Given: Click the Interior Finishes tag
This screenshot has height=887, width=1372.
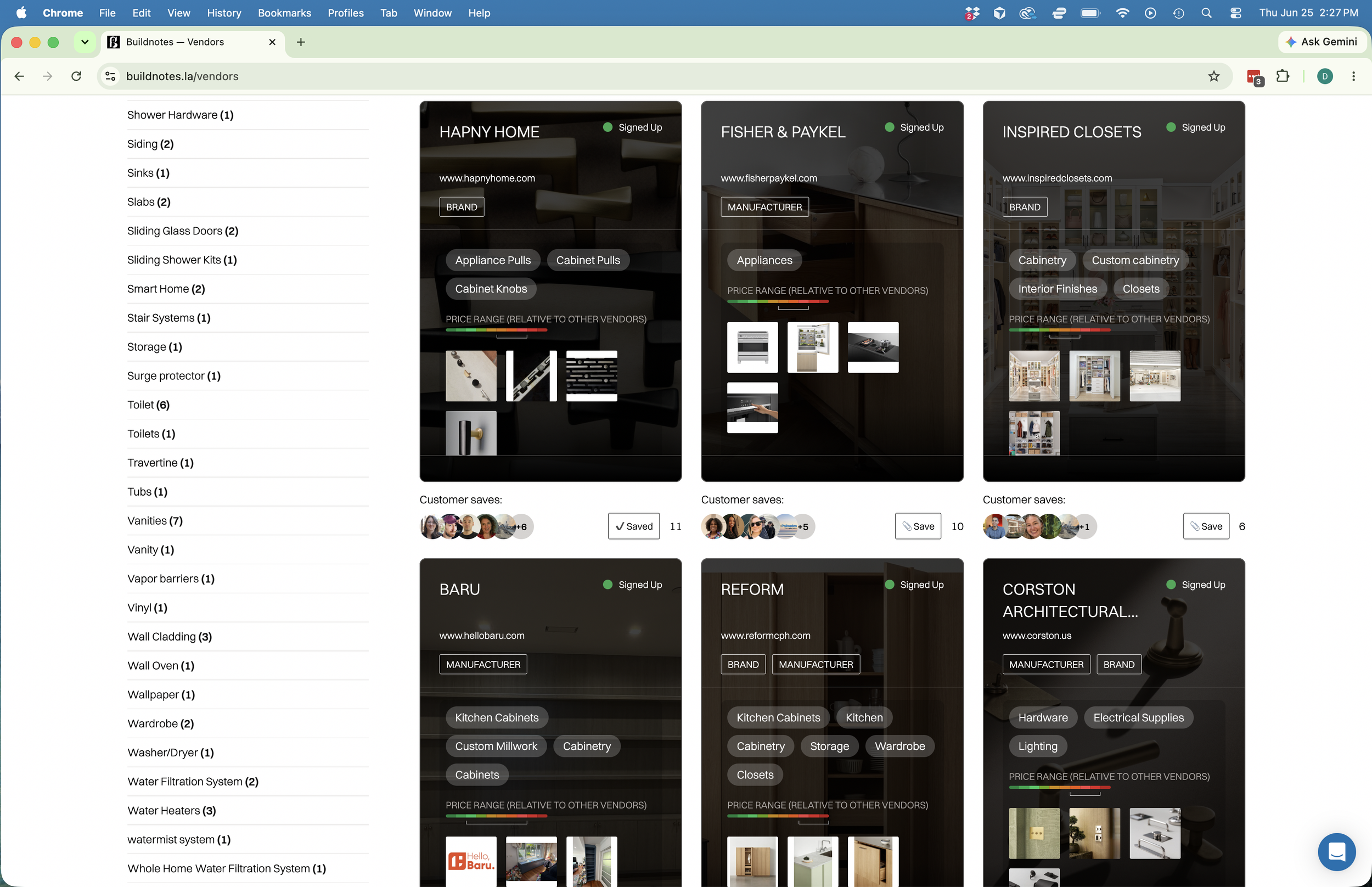Looking at the screenshot, I should pos(1057,289).
